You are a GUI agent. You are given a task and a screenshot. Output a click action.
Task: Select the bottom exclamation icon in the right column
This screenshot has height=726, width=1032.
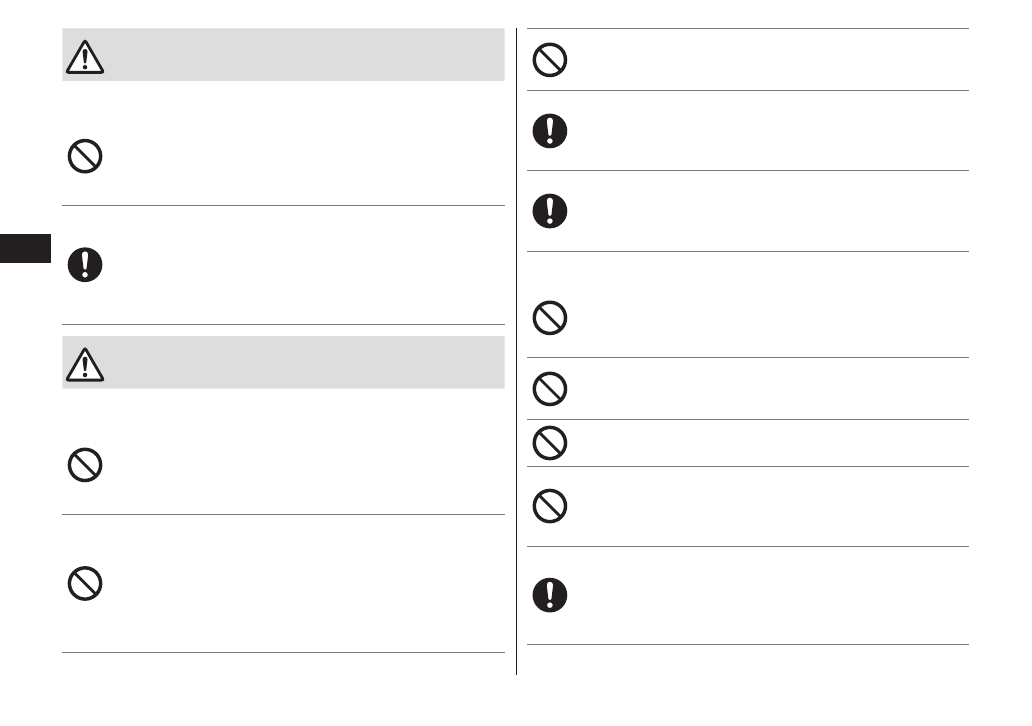[x=550, y=595]
